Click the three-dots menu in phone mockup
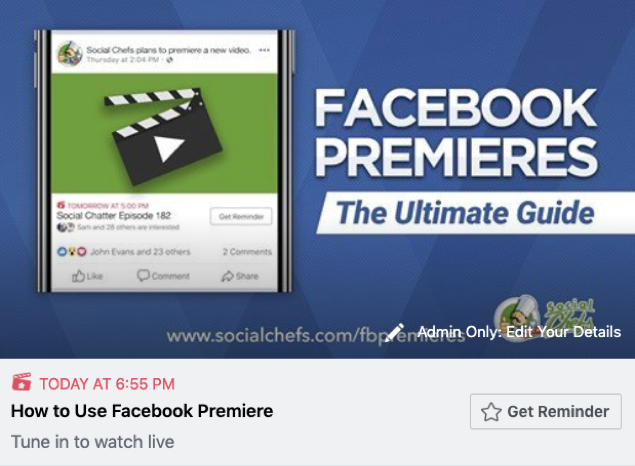The image size is (635, 466). pyautogui.click(x=264, y=50)
